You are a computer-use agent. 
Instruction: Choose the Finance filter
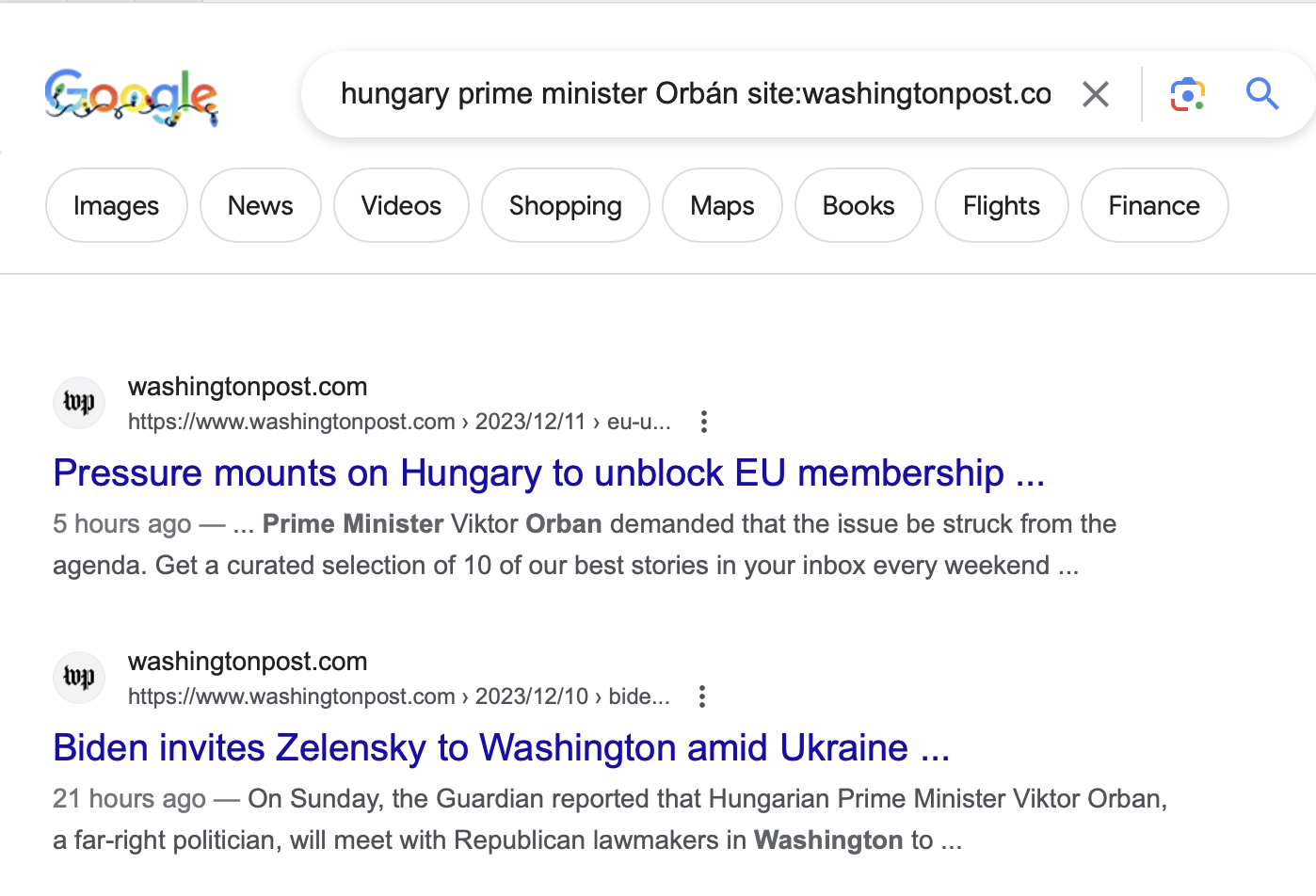click(1154, 205)
